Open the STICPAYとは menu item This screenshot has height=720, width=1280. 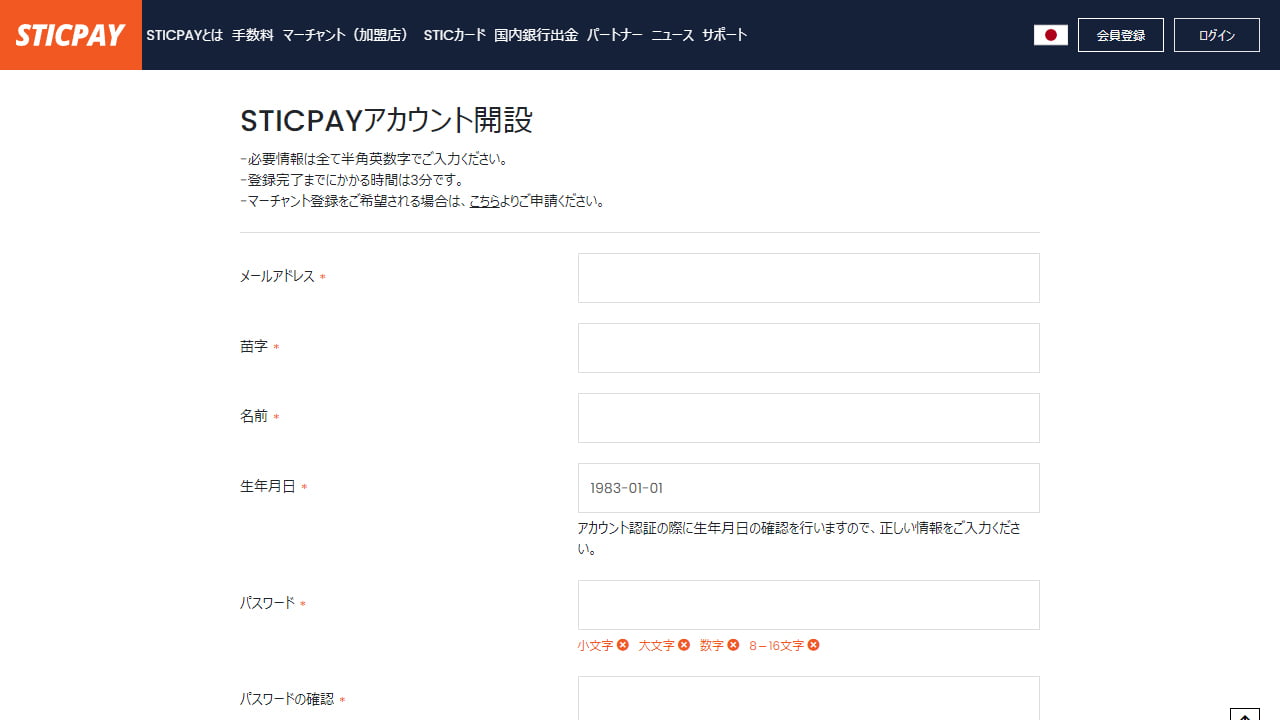(x=184, y=35)
